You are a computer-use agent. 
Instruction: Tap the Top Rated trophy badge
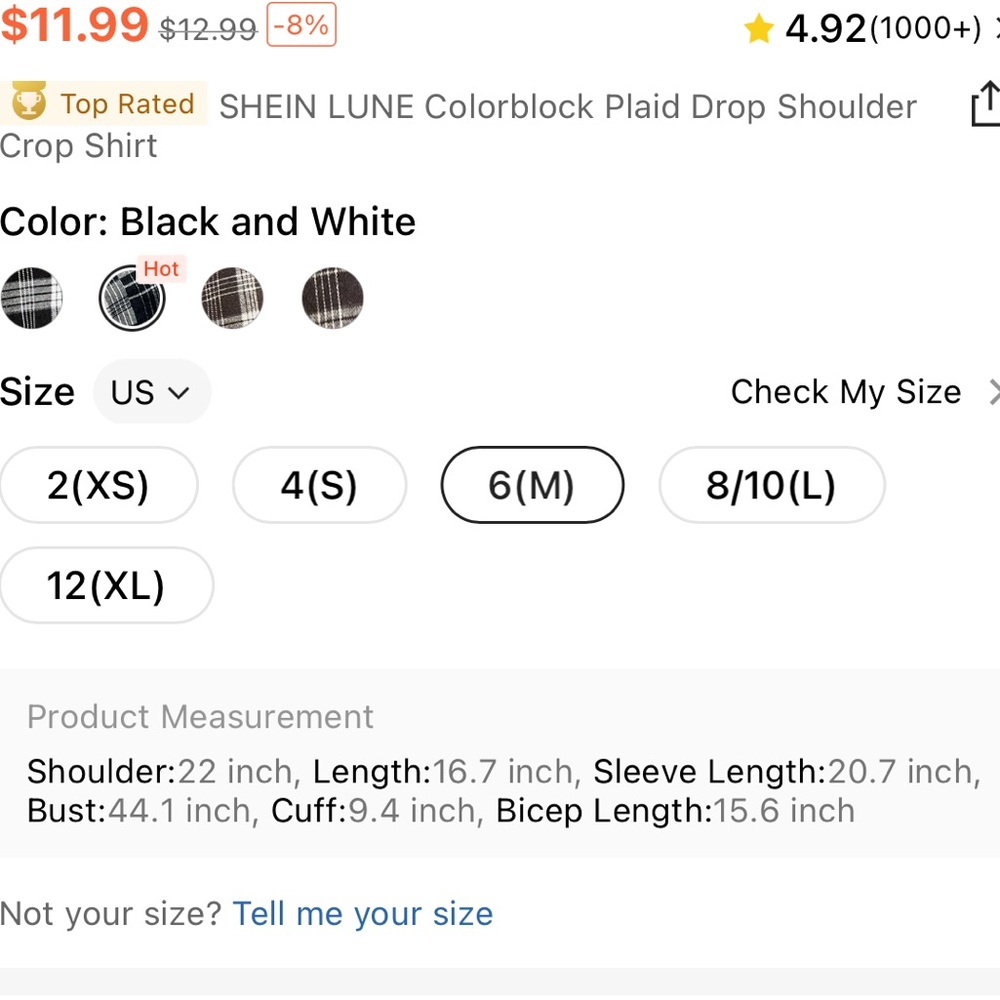tap(103, 103)
